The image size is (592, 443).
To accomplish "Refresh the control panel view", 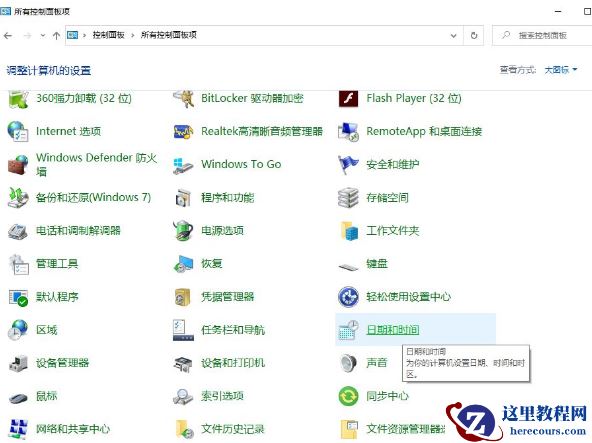I will [x=474, y=36].
